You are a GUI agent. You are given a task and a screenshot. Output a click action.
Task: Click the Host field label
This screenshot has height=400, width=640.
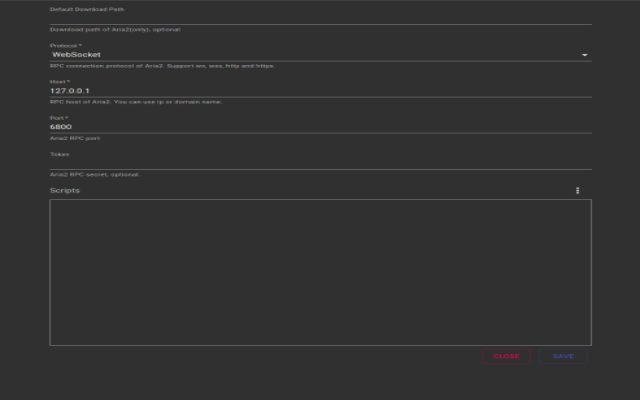(60, 82)
